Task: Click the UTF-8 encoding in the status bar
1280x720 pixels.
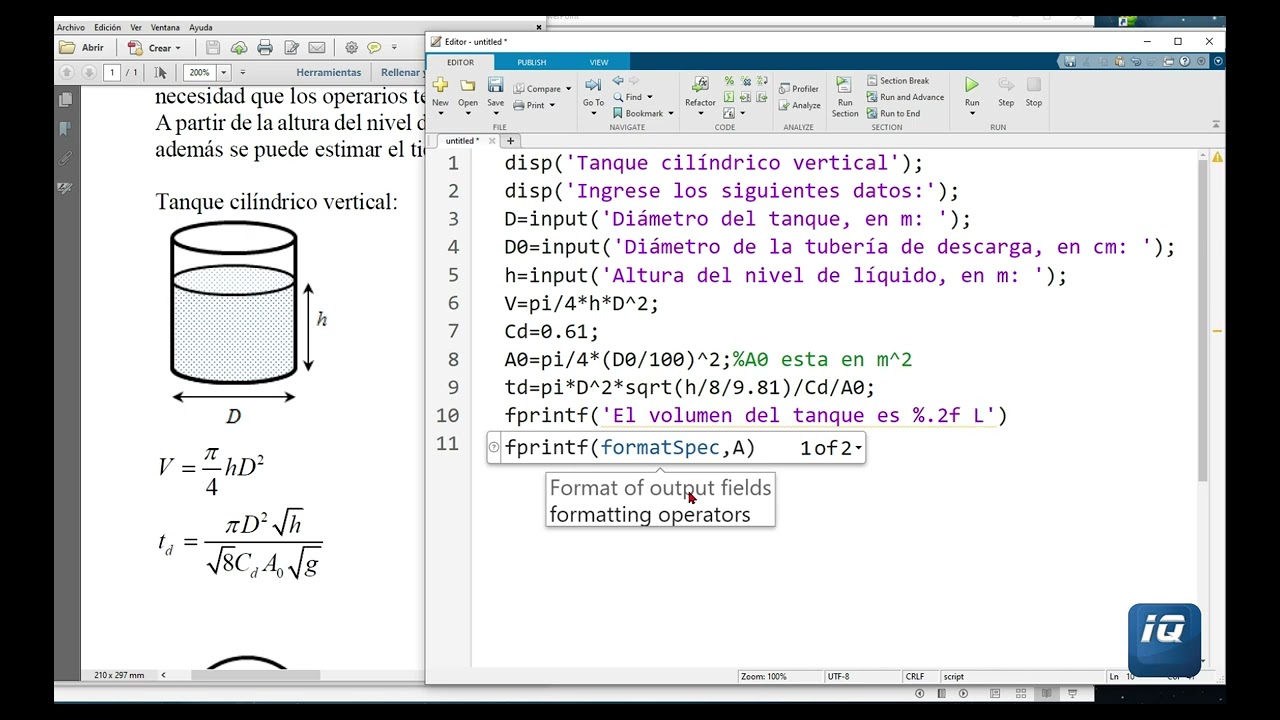Action: 838,677
